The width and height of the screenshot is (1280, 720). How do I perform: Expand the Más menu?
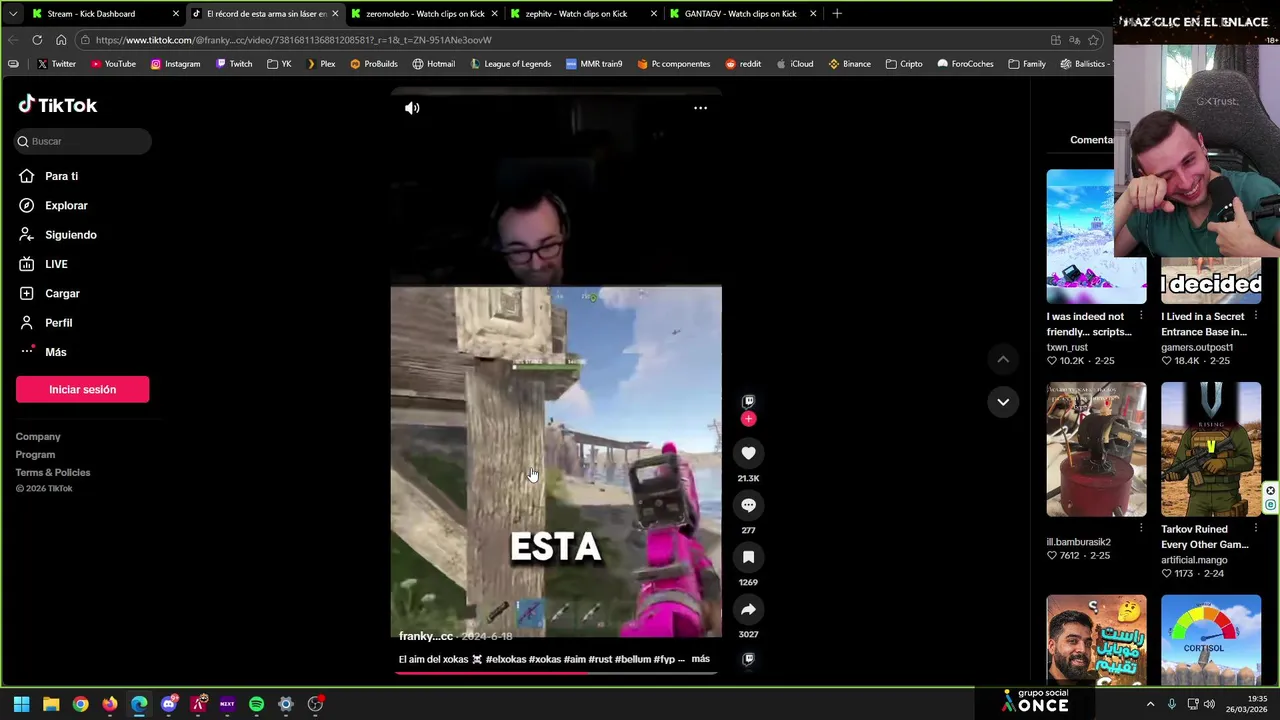tap(55, 352)
